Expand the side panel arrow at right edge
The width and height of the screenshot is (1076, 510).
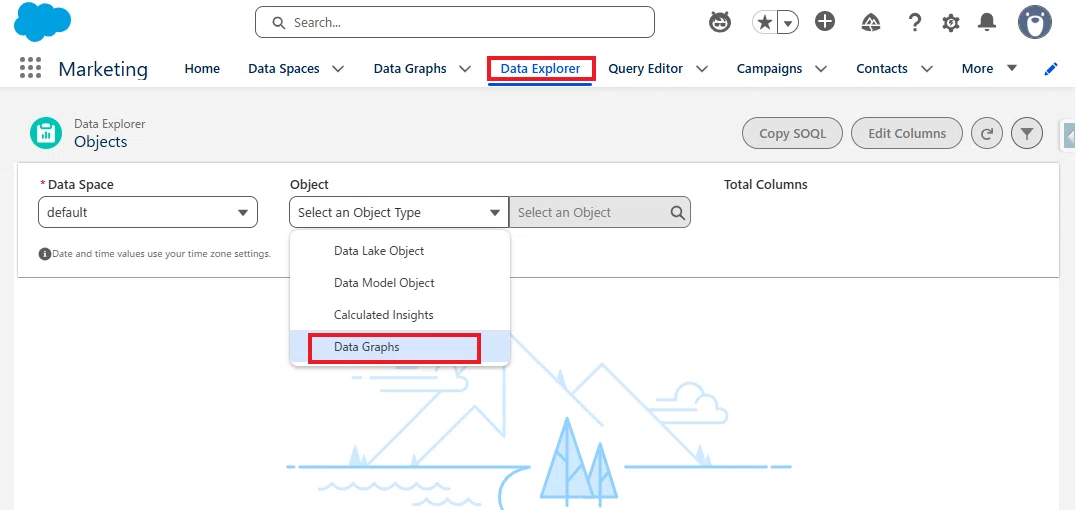(1068, 135)
